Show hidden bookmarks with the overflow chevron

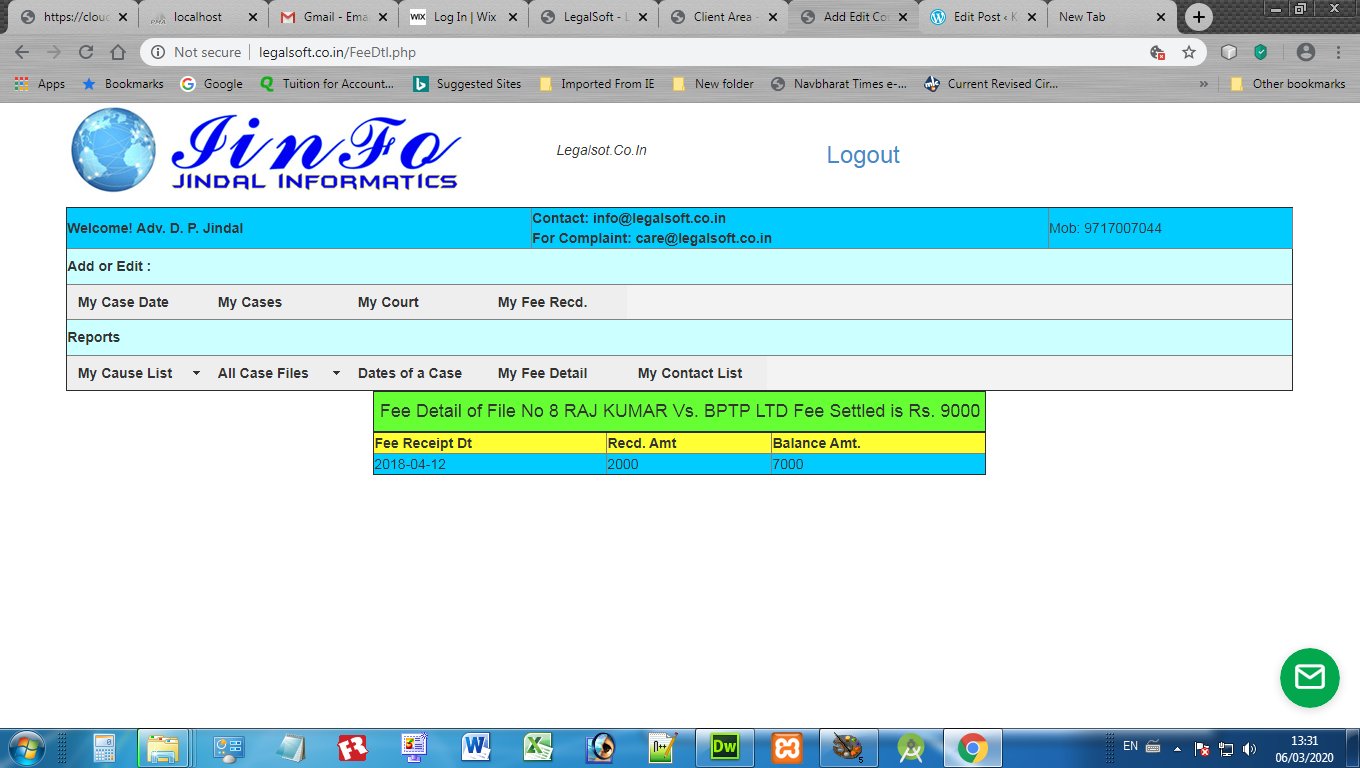click(1203, 84)
